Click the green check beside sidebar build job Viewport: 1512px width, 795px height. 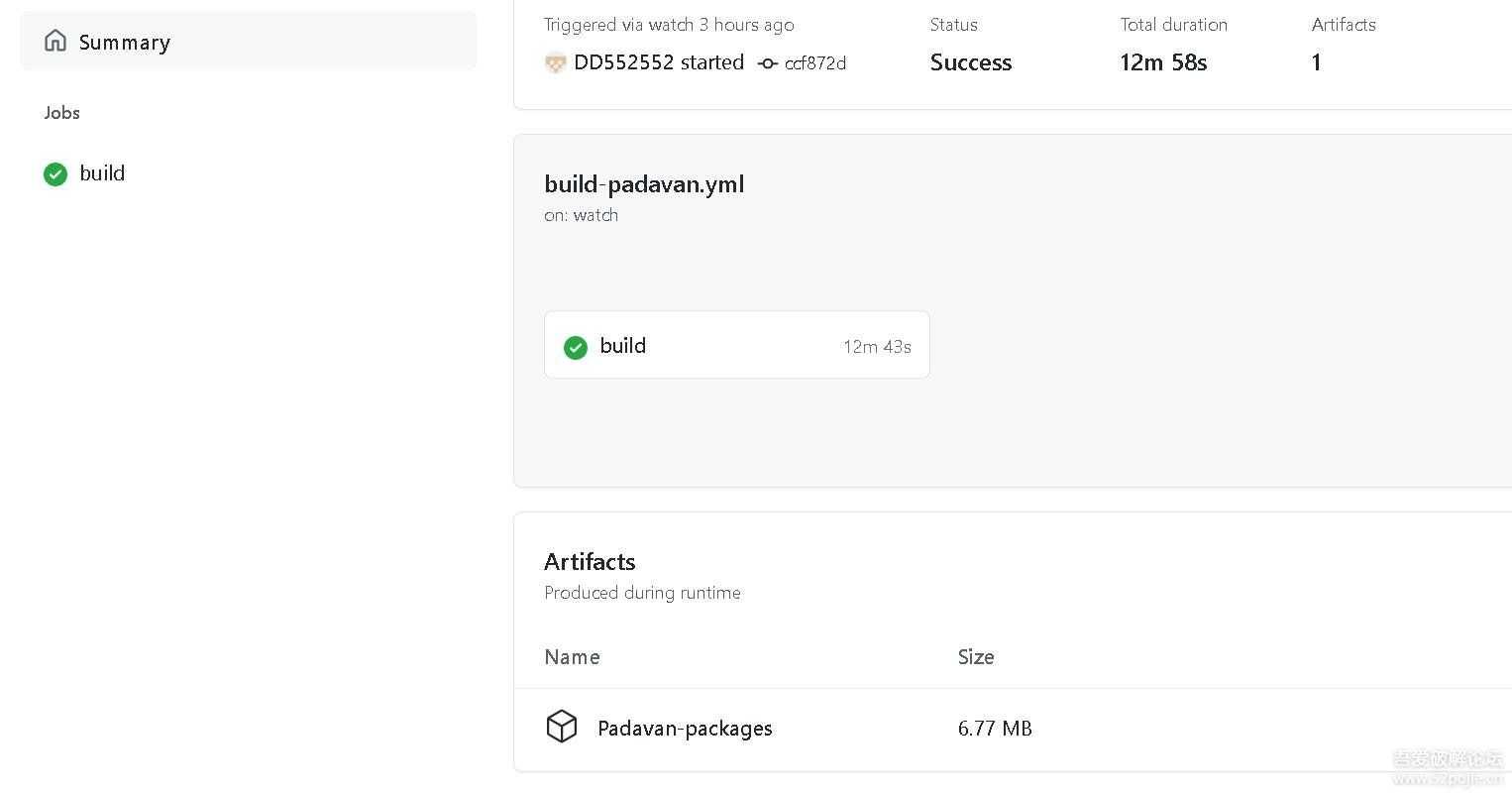(55, 174)
